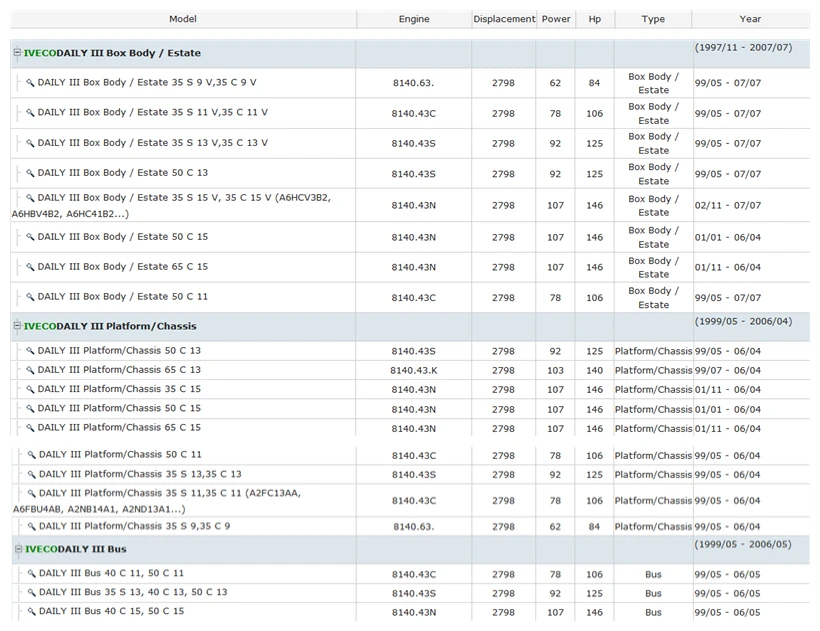This screenshot has width=820, height=631.
Task: Click magnifier icon beside Platform/Chassis 35 C 15
Action: tap(30, 389)
